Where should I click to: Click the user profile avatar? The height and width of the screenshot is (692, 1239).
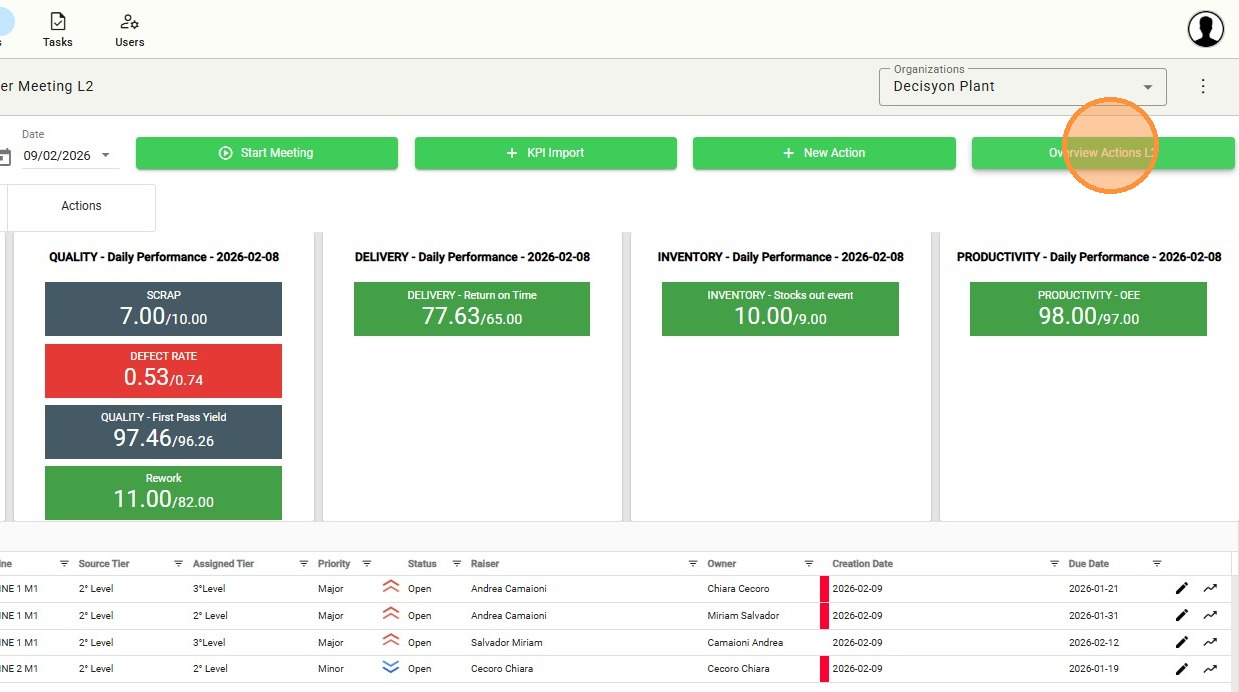pyautogui.click(x=1205, y=29)
